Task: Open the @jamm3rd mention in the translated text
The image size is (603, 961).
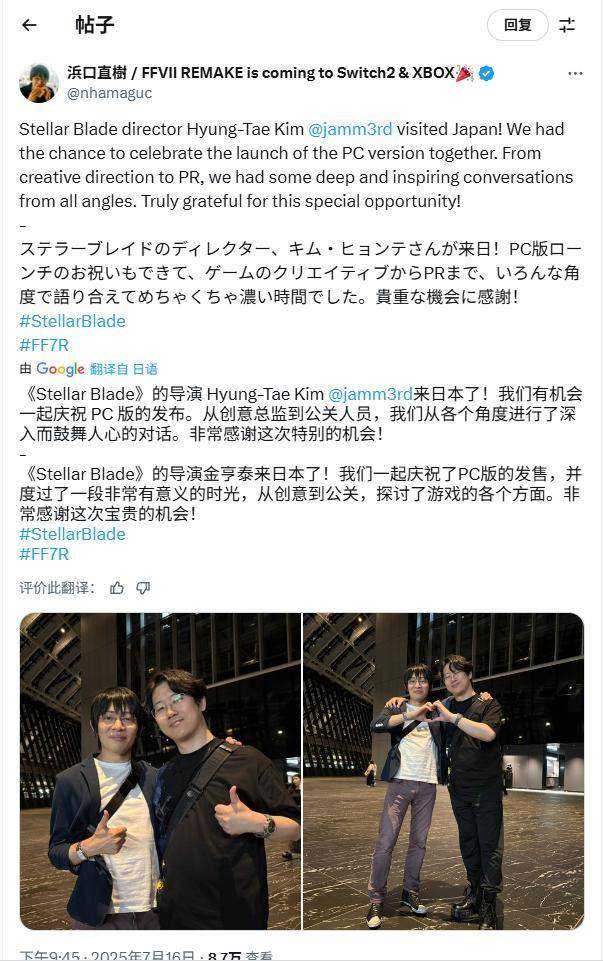Action: (370, 394)
